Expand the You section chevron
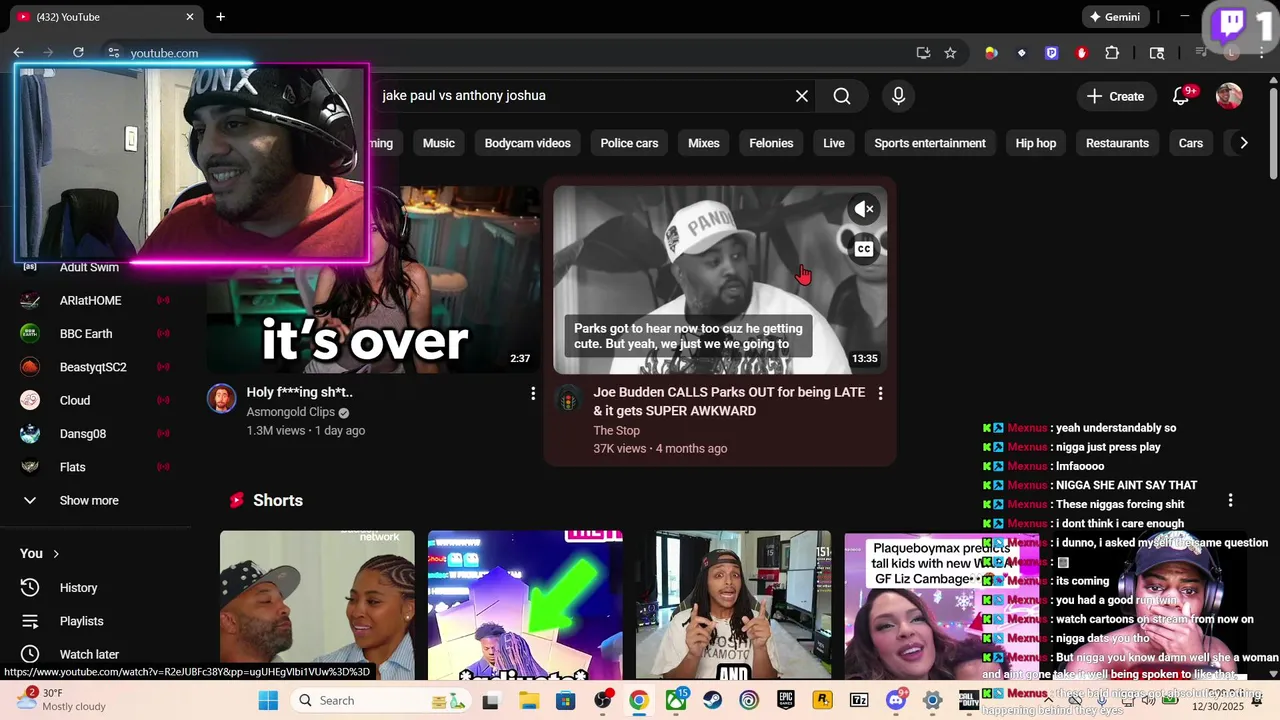The width and height of the screenshot is (1280, 720). click(x=56, y=553)
